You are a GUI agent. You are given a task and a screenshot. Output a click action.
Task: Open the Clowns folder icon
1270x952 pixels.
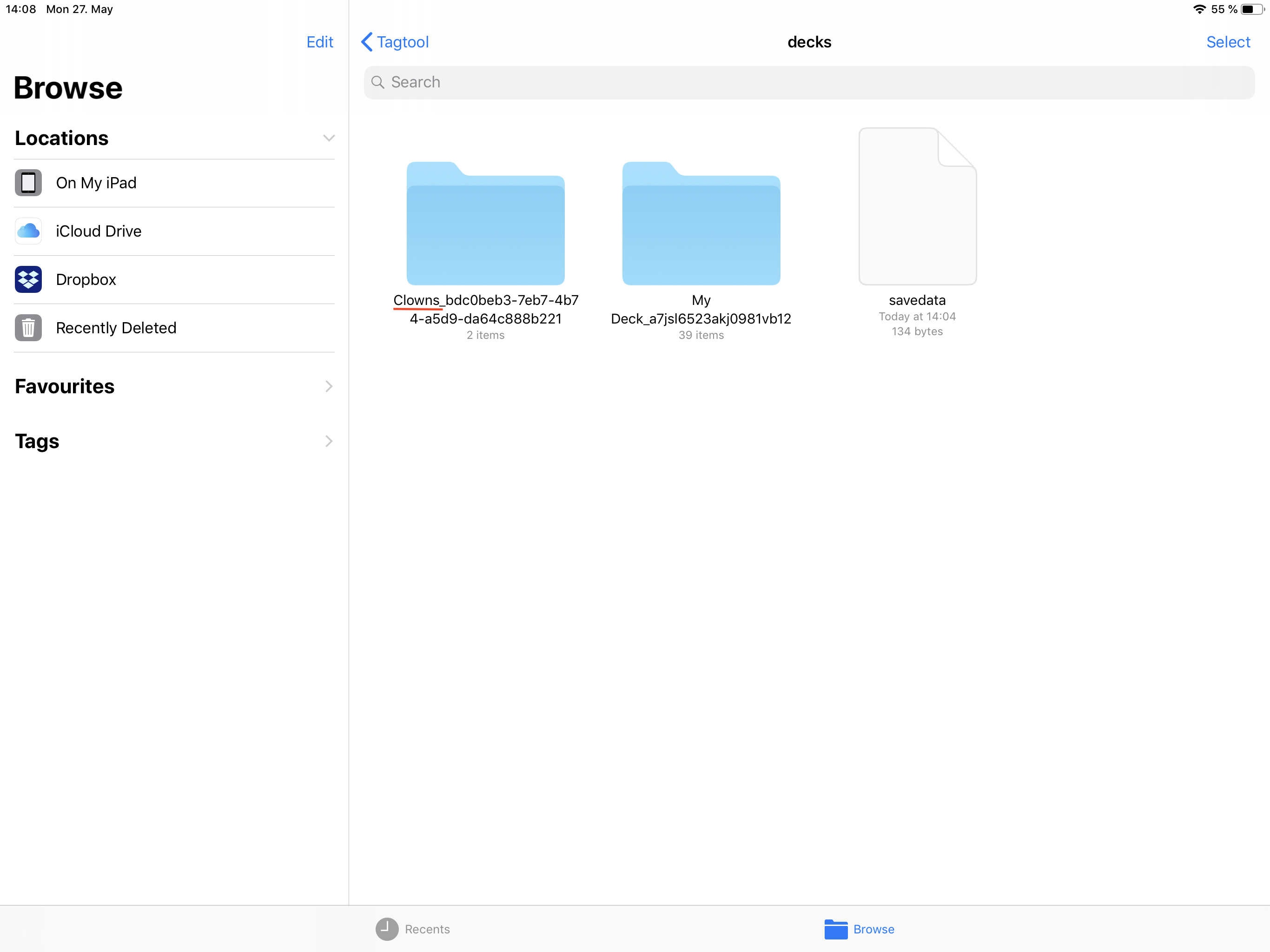pyautogui.click(x=485, y=224)
